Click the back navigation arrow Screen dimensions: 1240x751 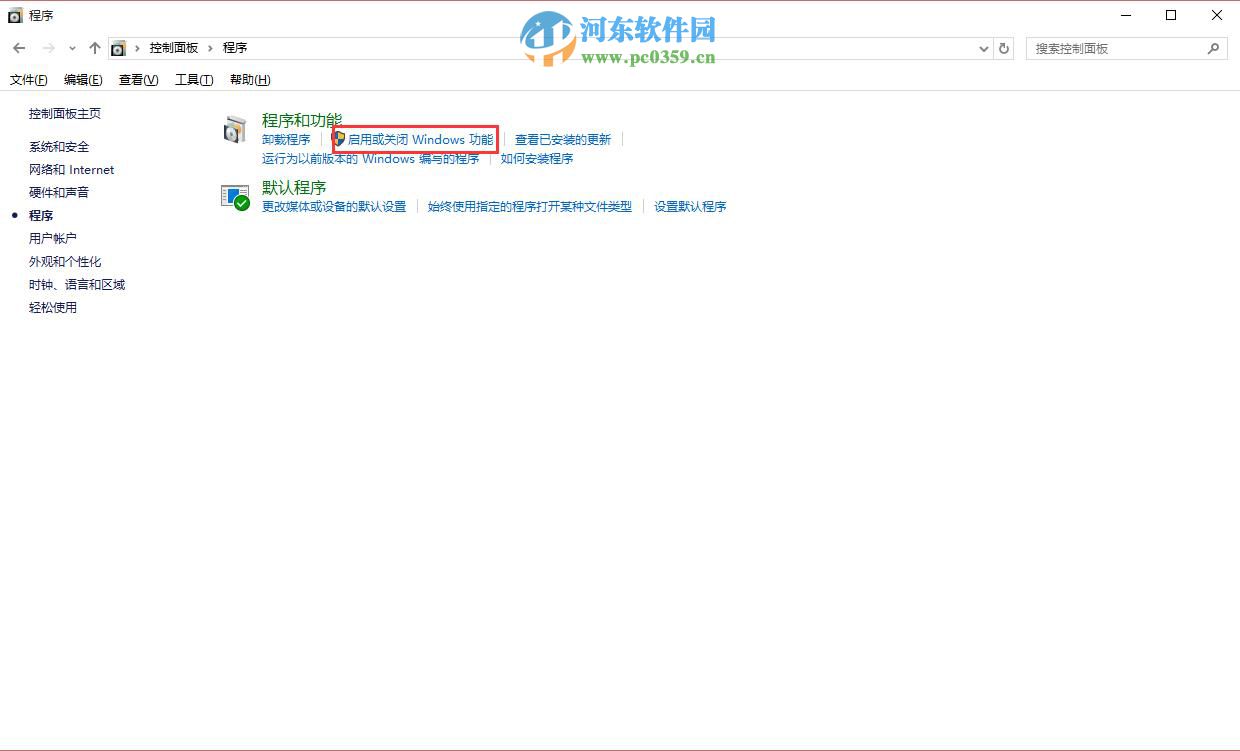pyautogui.click(x=18, y=47)
